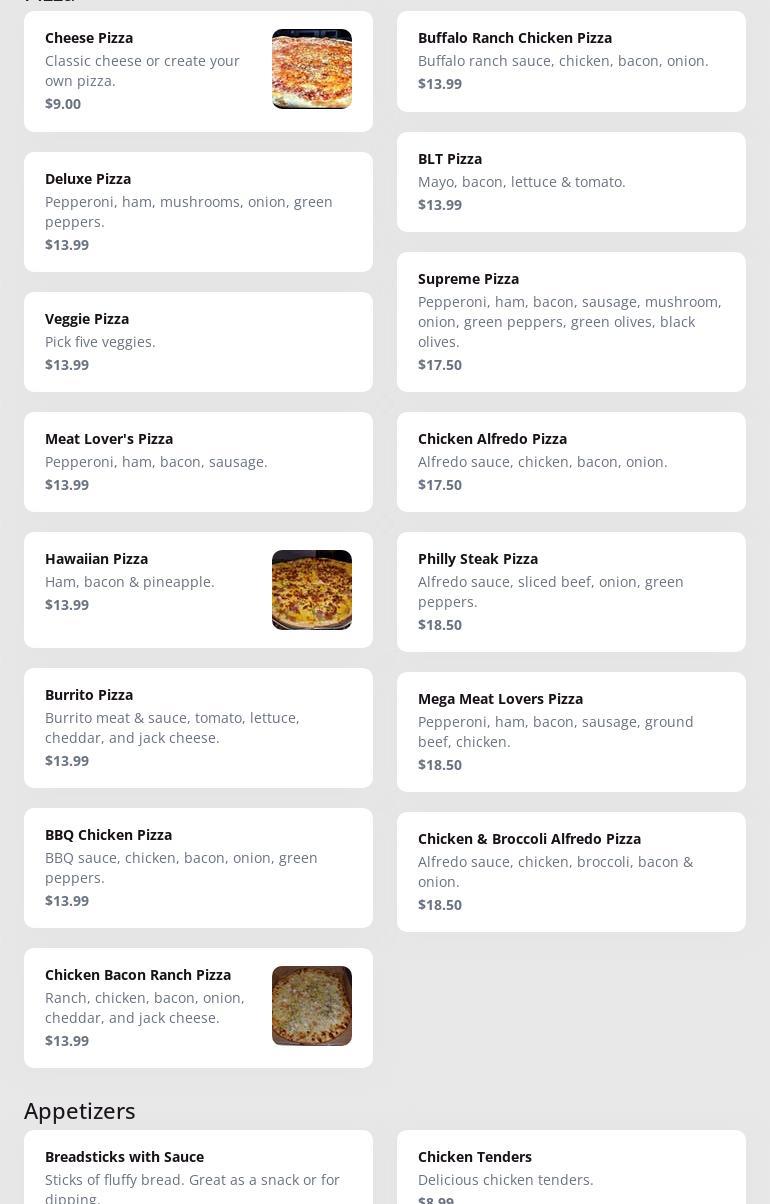Select the Supreme Pizza for $17.50
770x1204 pixels.
(x=571, y=322)
